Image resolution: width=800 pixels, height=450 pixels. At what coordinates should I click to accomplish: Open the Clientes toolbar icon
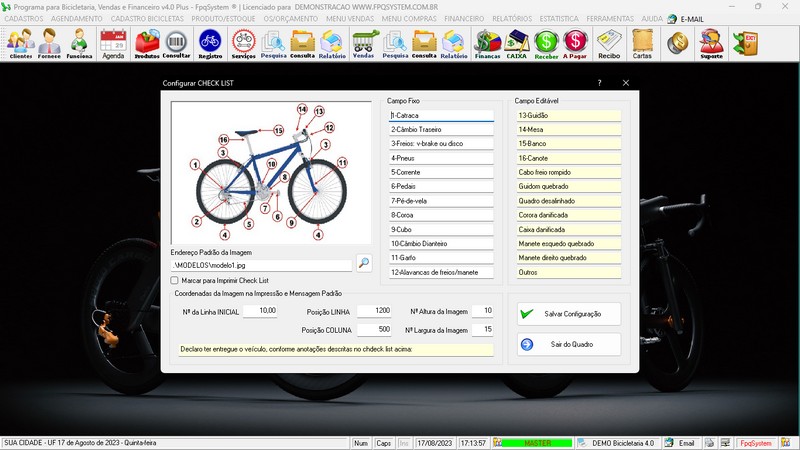click(x=21, y=44)
